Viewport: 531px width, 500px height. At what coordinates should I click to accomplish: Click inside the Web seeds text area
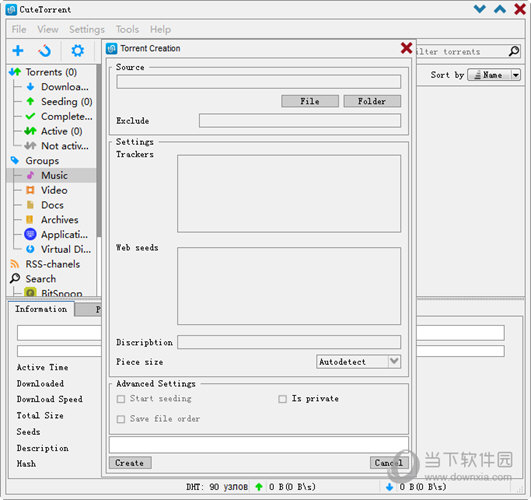289,286
